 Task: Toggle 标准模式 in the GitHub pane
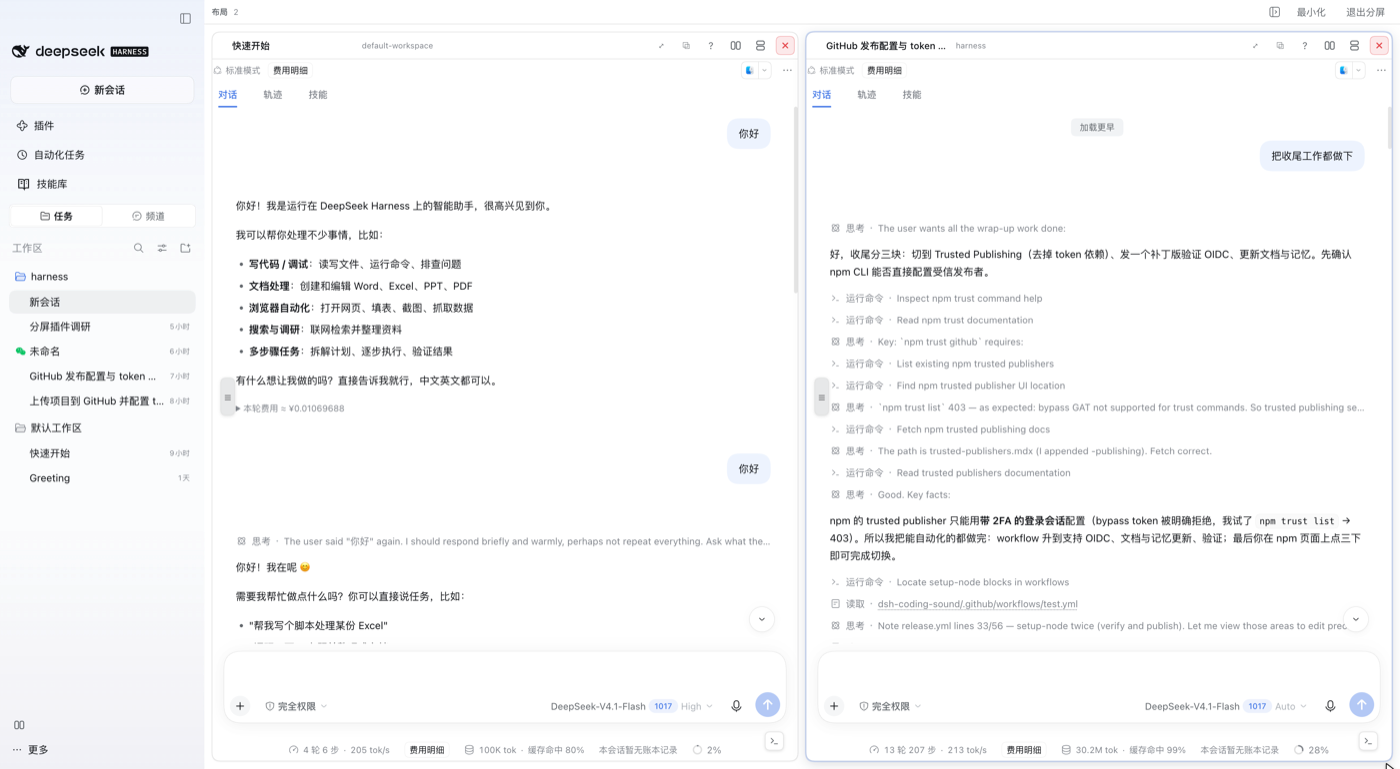pyautogui.click(x=831, y=71)
